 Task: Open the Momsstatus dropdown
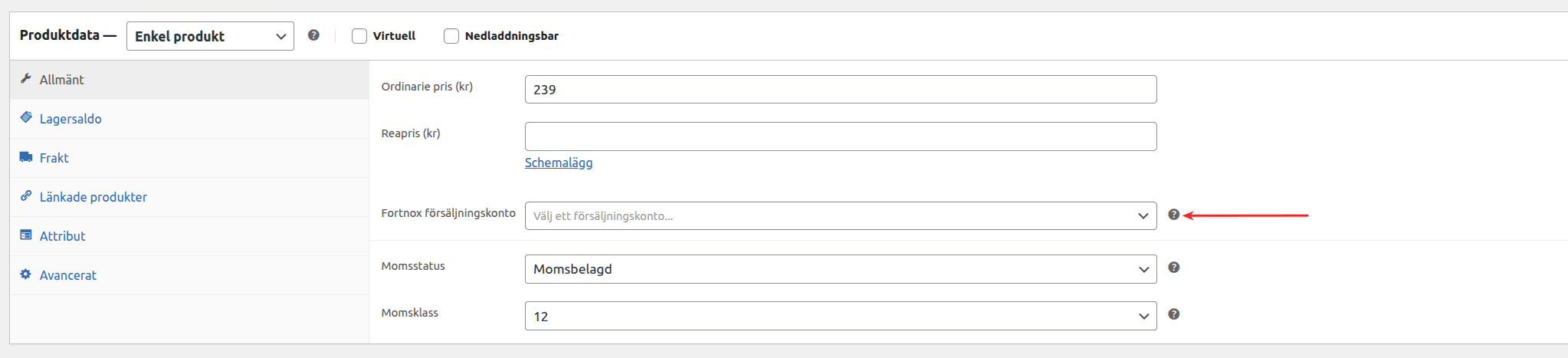coord(840,269)
